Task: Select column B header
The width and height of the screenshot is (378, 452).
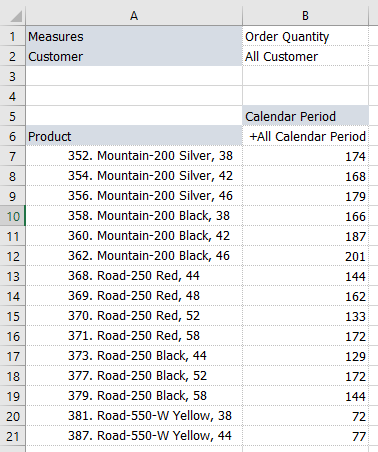Action: (305, 16)
